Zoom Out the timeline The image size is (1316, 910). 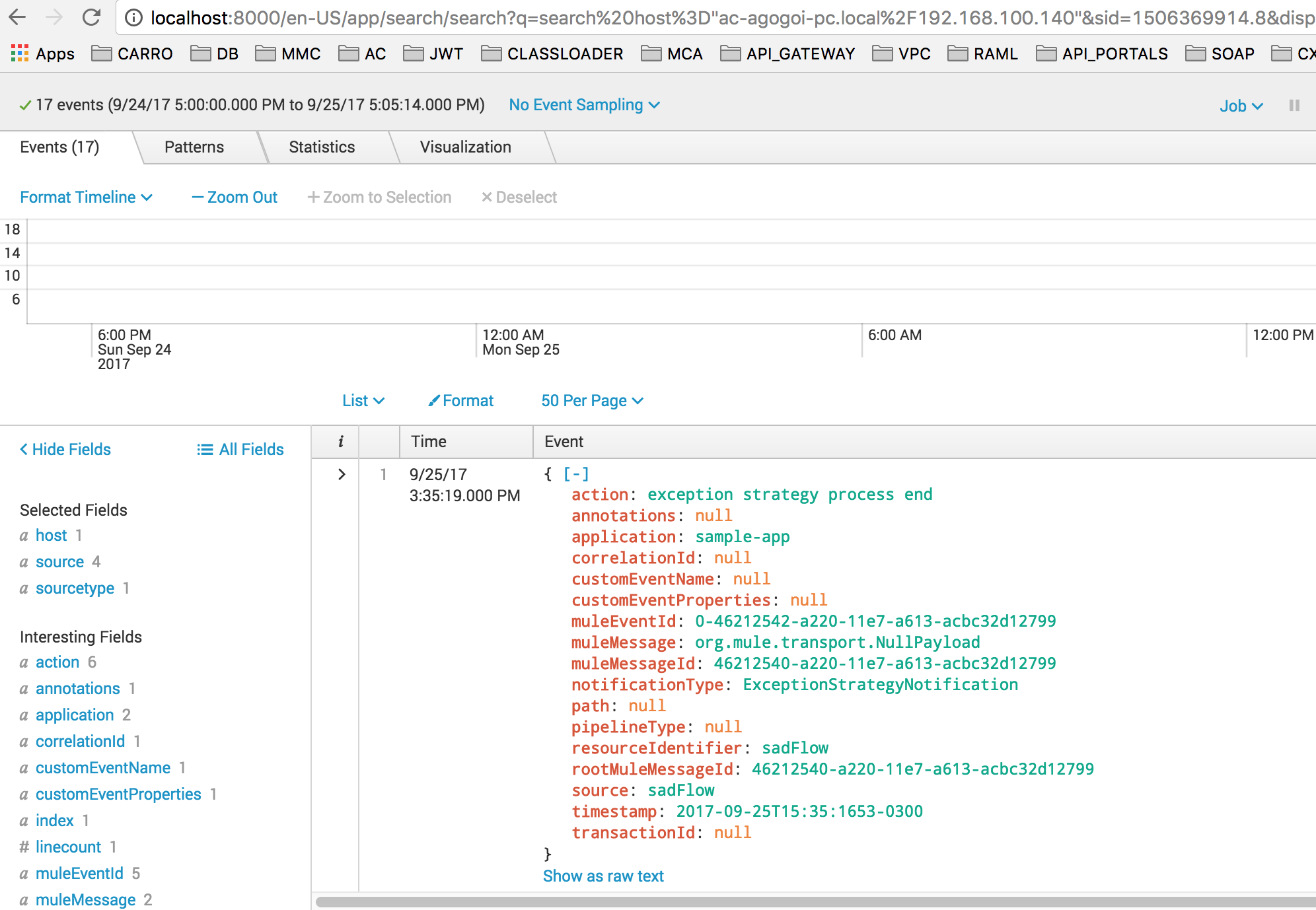(235, 197)
